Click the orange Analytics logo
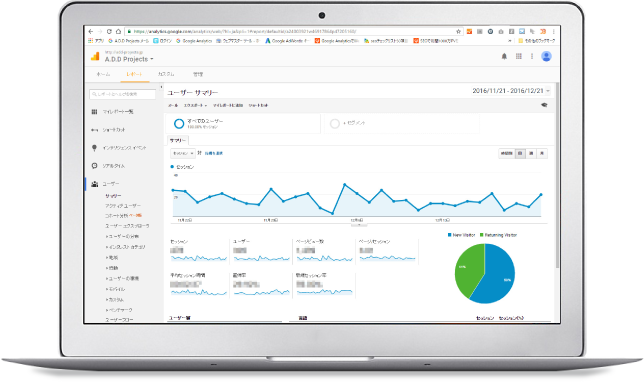 coord(95,56)
